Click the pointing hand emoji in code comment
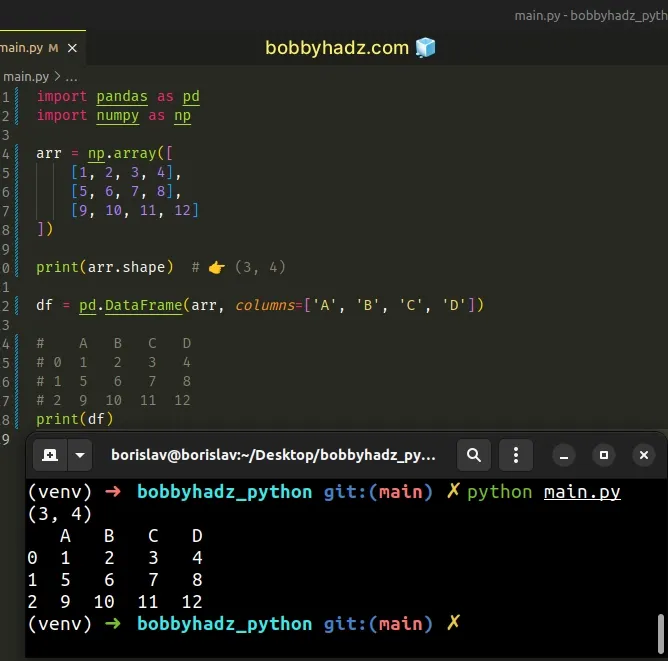This screenshot has height=661, width=668. coord(217,267)
